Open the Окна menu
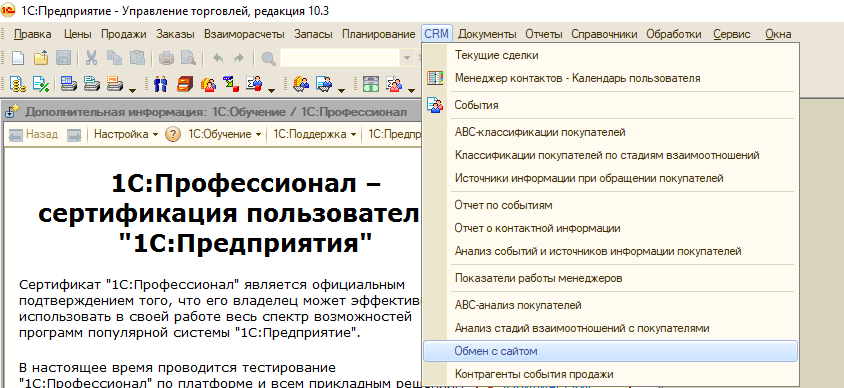Image resolution: width=844 pixels, height=388 pixels. [778, 34]
